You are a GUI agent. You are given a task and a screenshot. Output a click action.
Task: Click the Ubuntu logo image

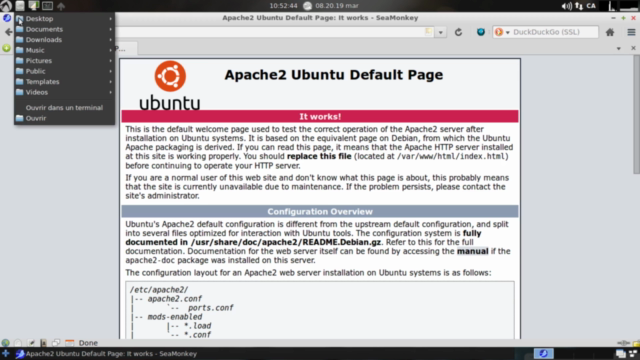[170, 85]
